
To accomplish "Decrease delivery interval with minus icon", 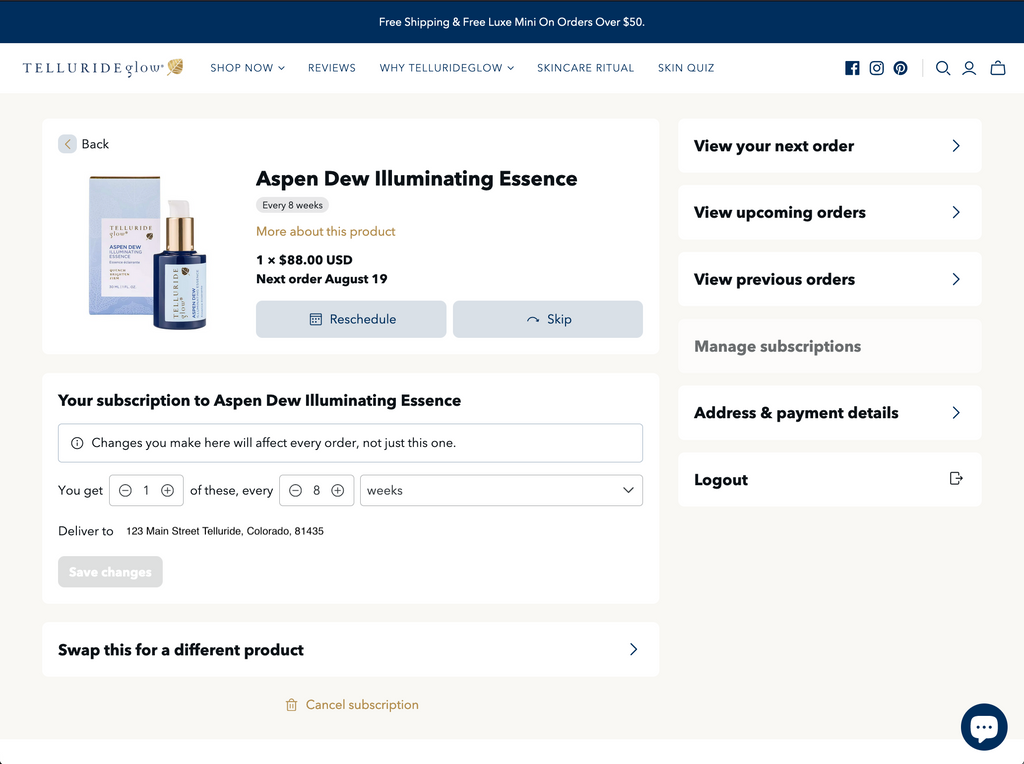I will coord(295,490).
